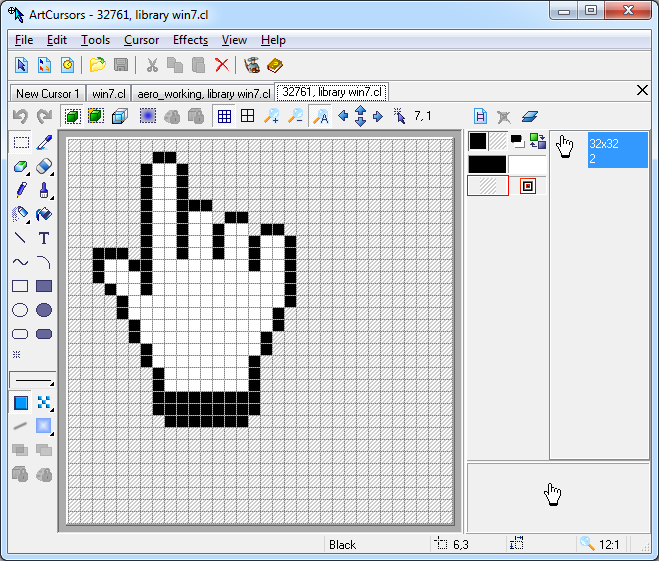The image size is (659, 561).
Task: Toggle the pixel grid display
Action: point(224,117)
